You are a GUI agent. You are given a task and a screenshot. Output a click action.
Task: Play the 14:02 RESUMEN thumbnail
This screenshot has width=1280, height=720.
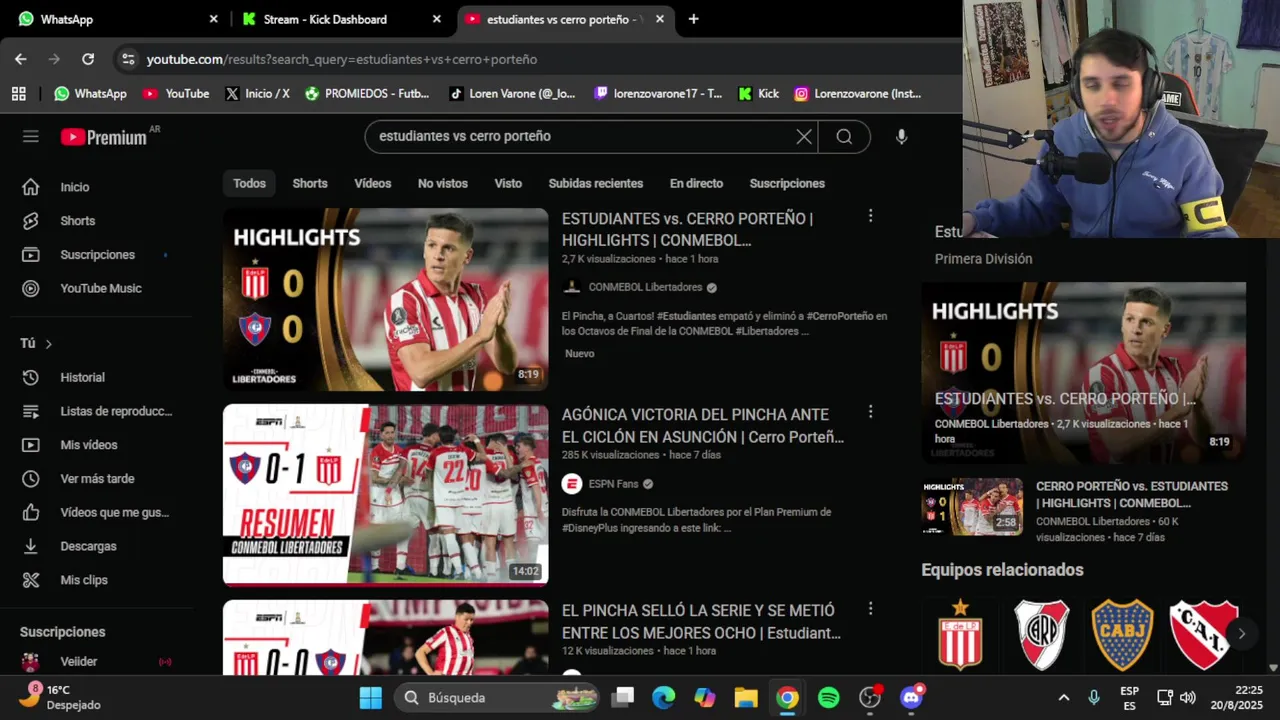click(385, 495)
